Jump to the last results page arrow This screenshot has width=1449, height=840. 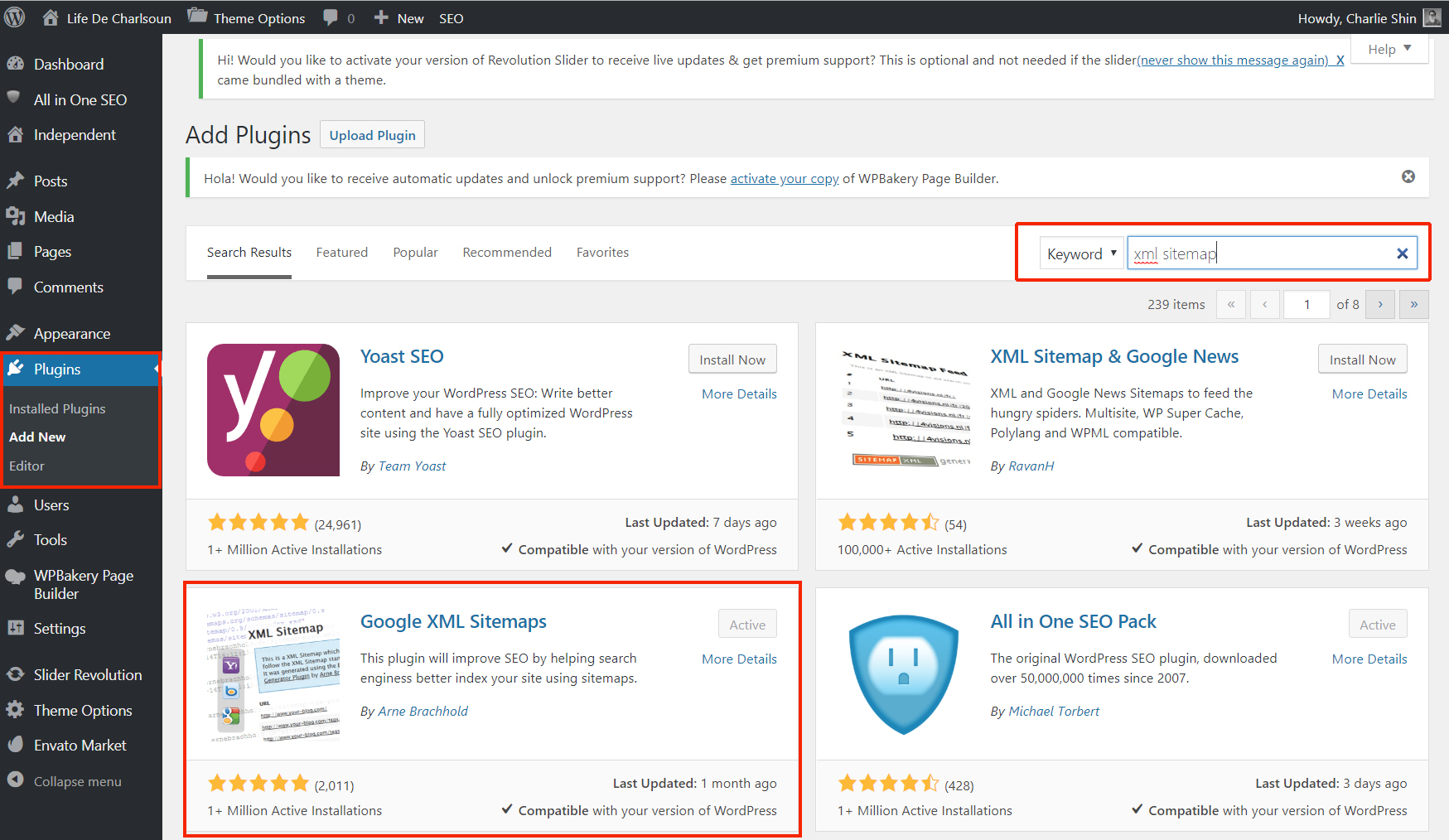pyautogui.click(x=1414, y=304)
